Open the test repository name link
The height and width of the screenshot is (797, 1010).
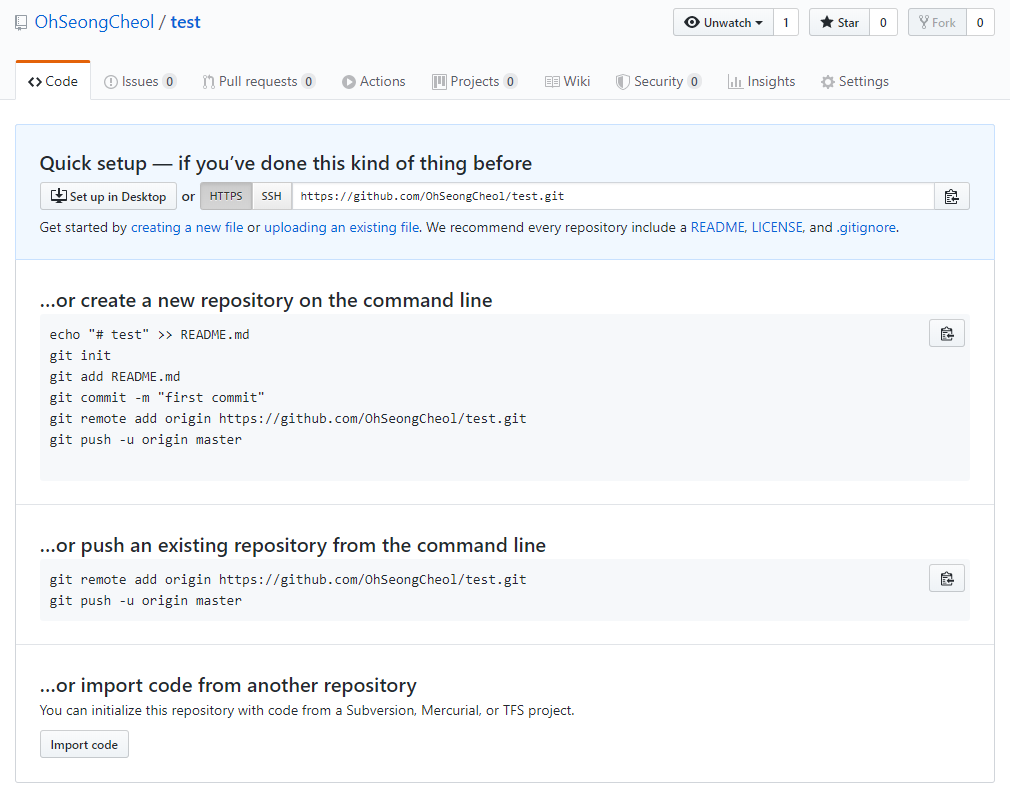tap(186, 22)
